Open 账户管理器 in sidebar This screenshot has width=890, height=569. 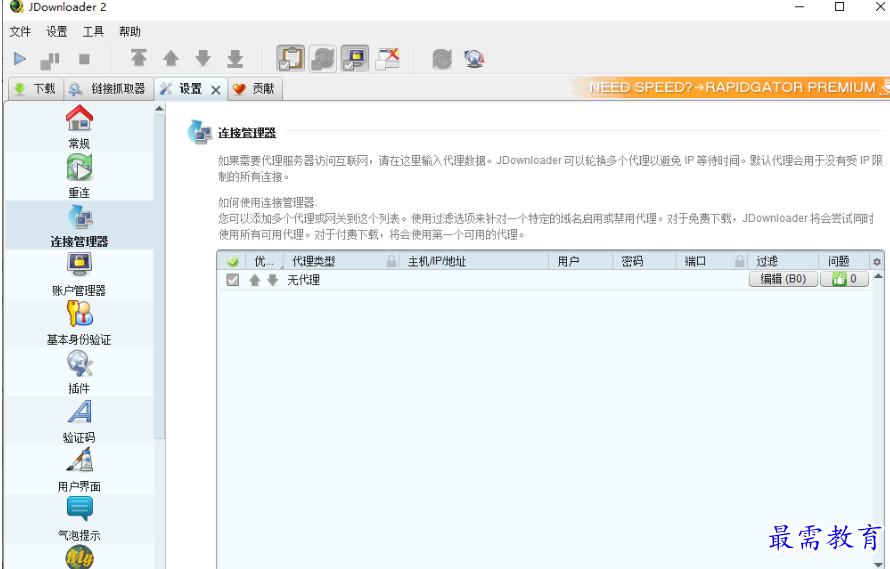pyautogui.click(x=79, y=274)
